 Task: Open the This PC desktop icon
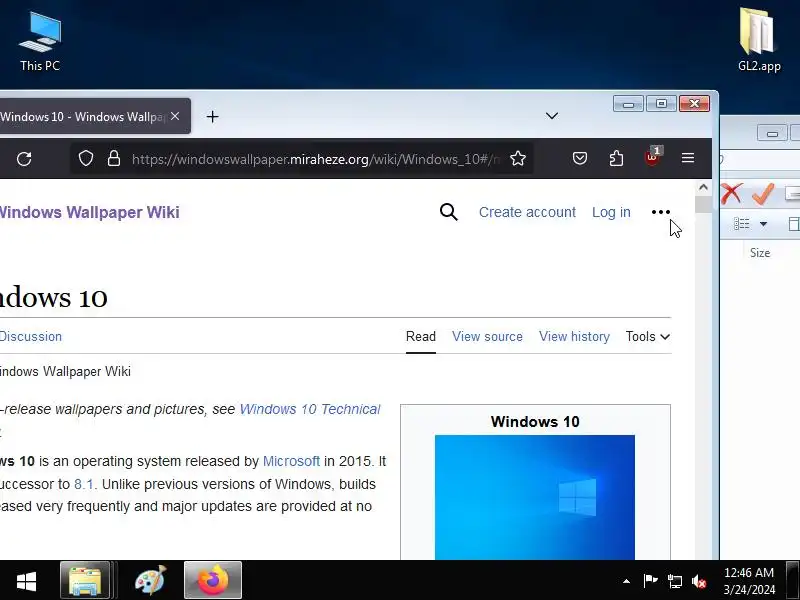40,42
